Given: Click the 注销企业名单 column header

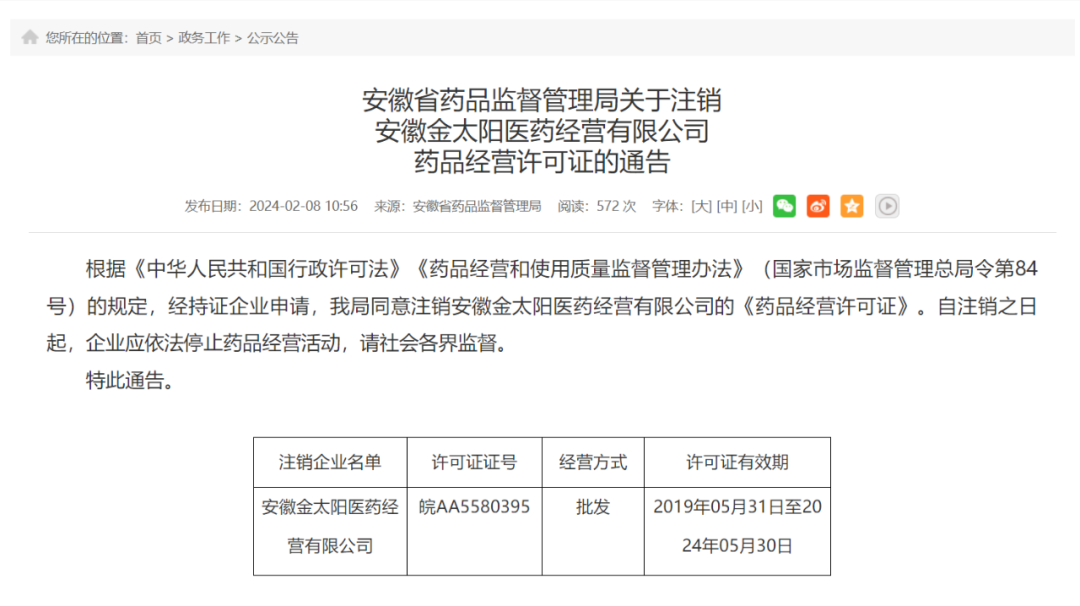Looking at the screenshot, I should coord(330,462).
